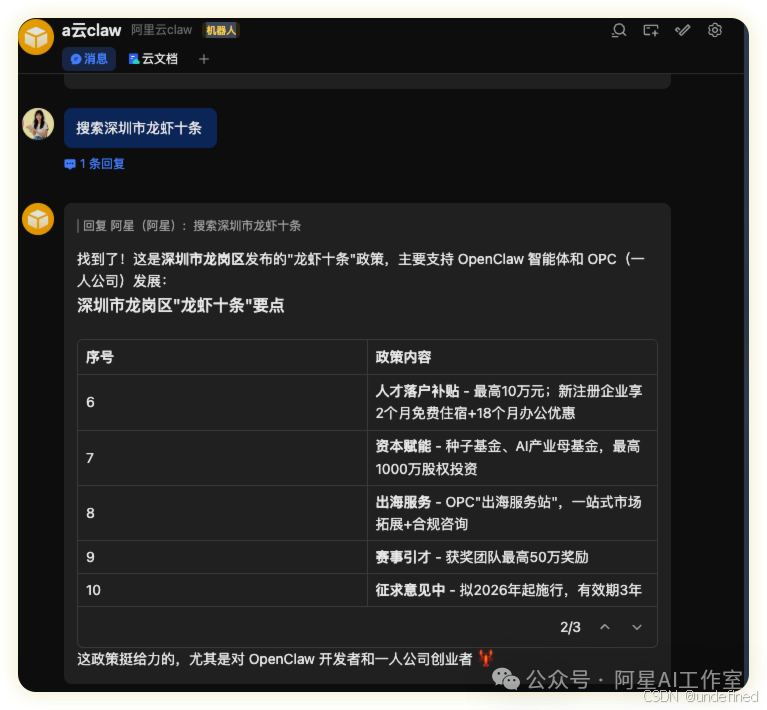Switch to the 云文档 tab

[x=153, y=59]
